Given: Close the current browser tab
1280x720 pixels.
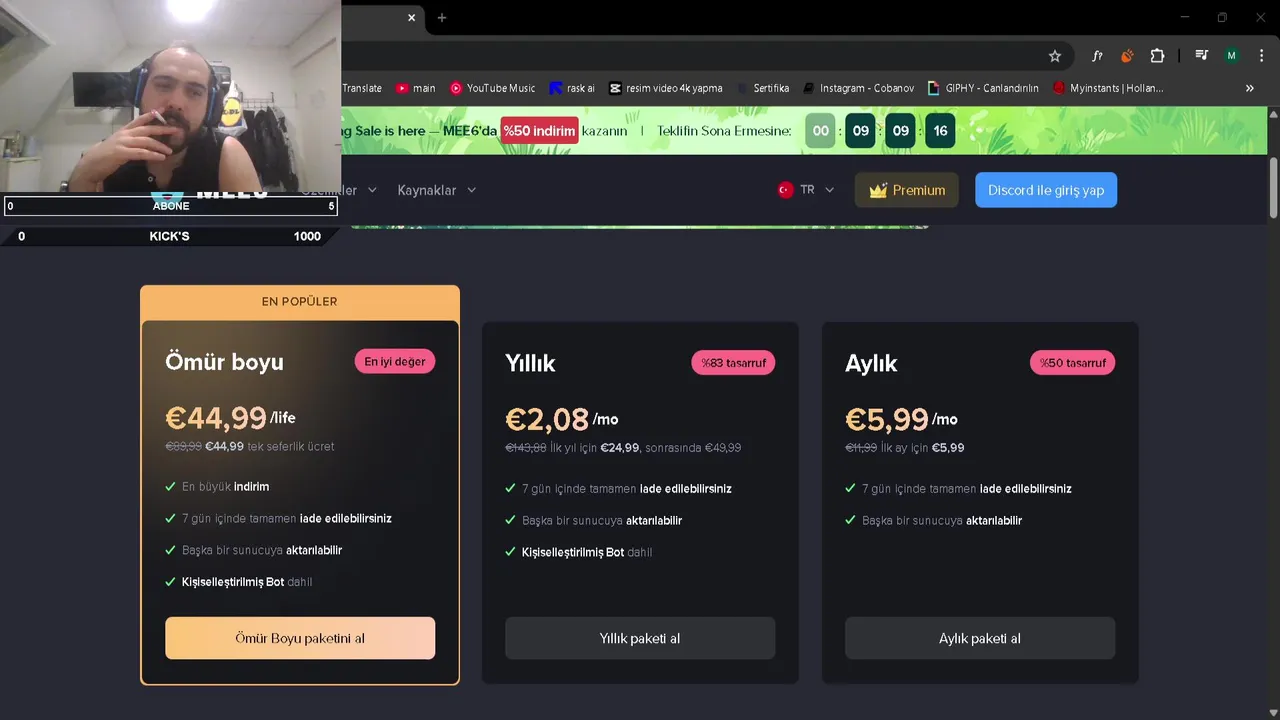Looking at the screenshot, I should coord(411,17).
